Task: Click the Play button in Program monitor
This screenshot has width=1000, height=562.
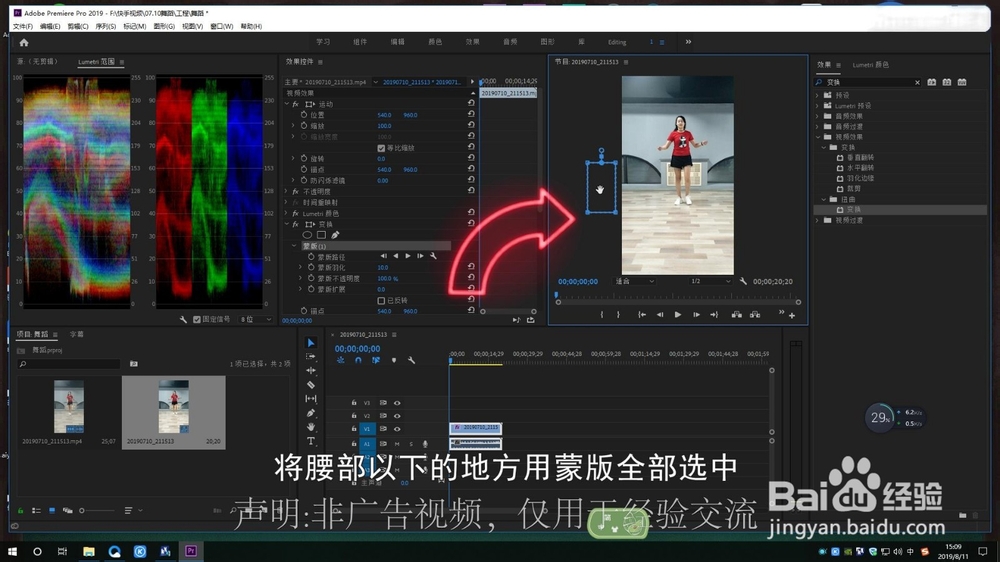Action: click(x=677, y=314)
